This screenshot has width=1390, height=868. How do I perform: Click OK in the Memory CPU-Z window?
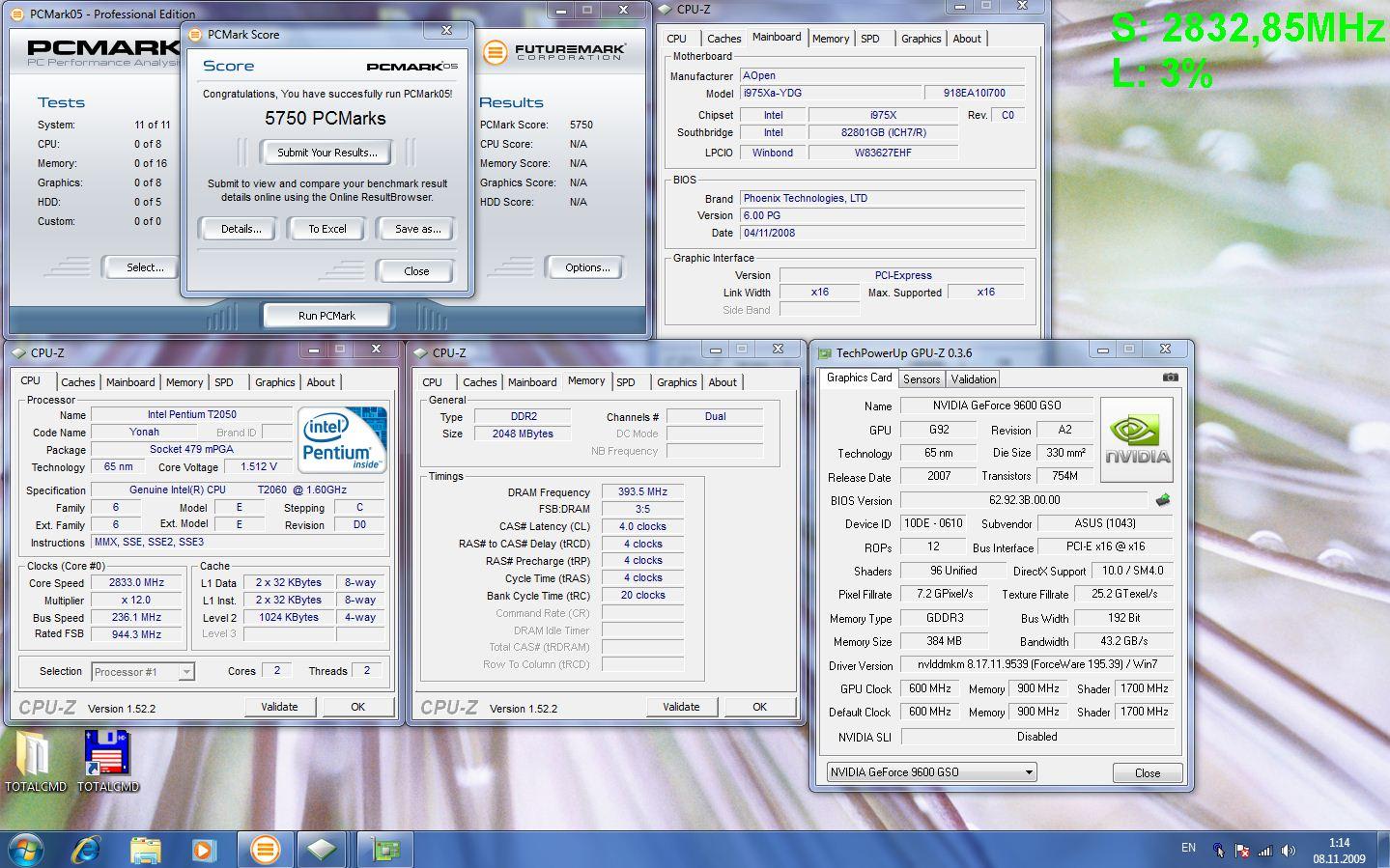[x=760, y=707]
